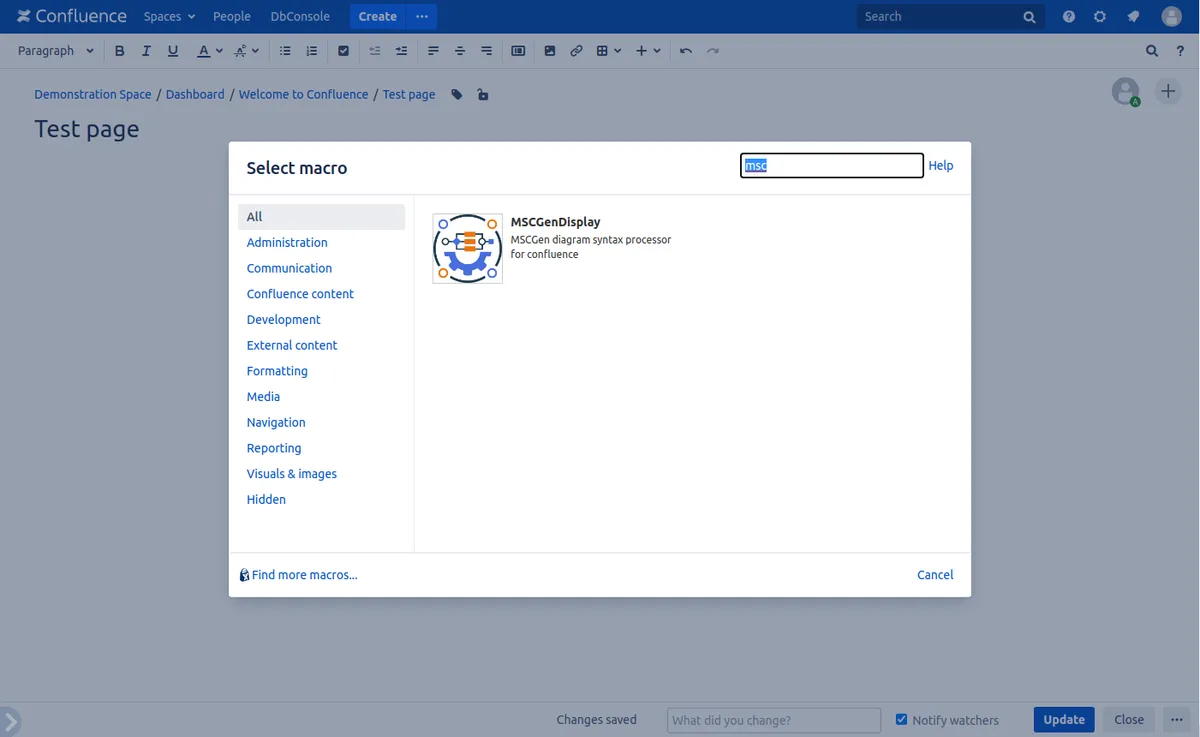Toggle the Notify watchers checkbox
Viewport: 1200px width, 737px height.
901,719
